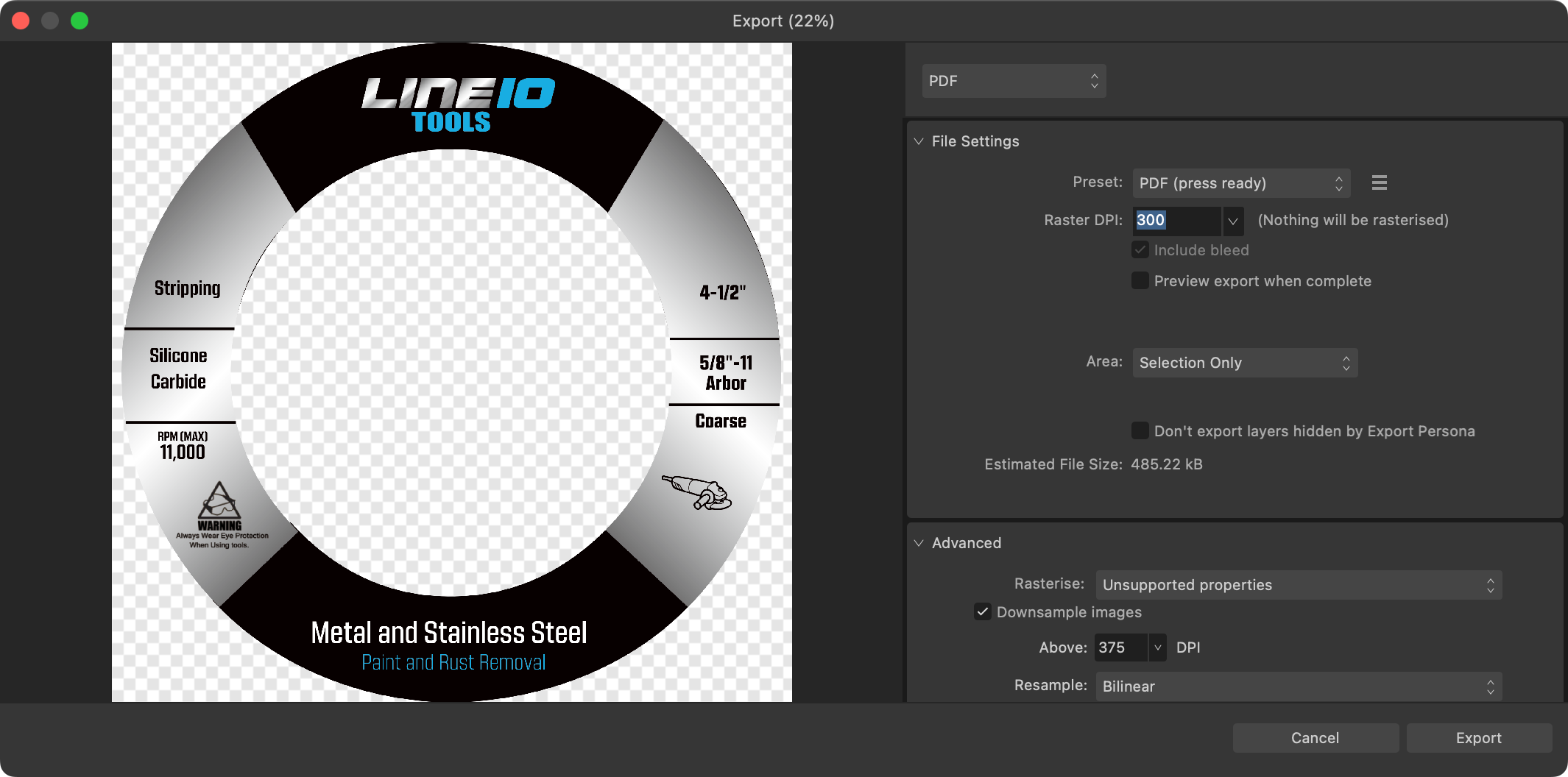
Task: Click the angle grinder icon in preview
Action: click(696, 492)
